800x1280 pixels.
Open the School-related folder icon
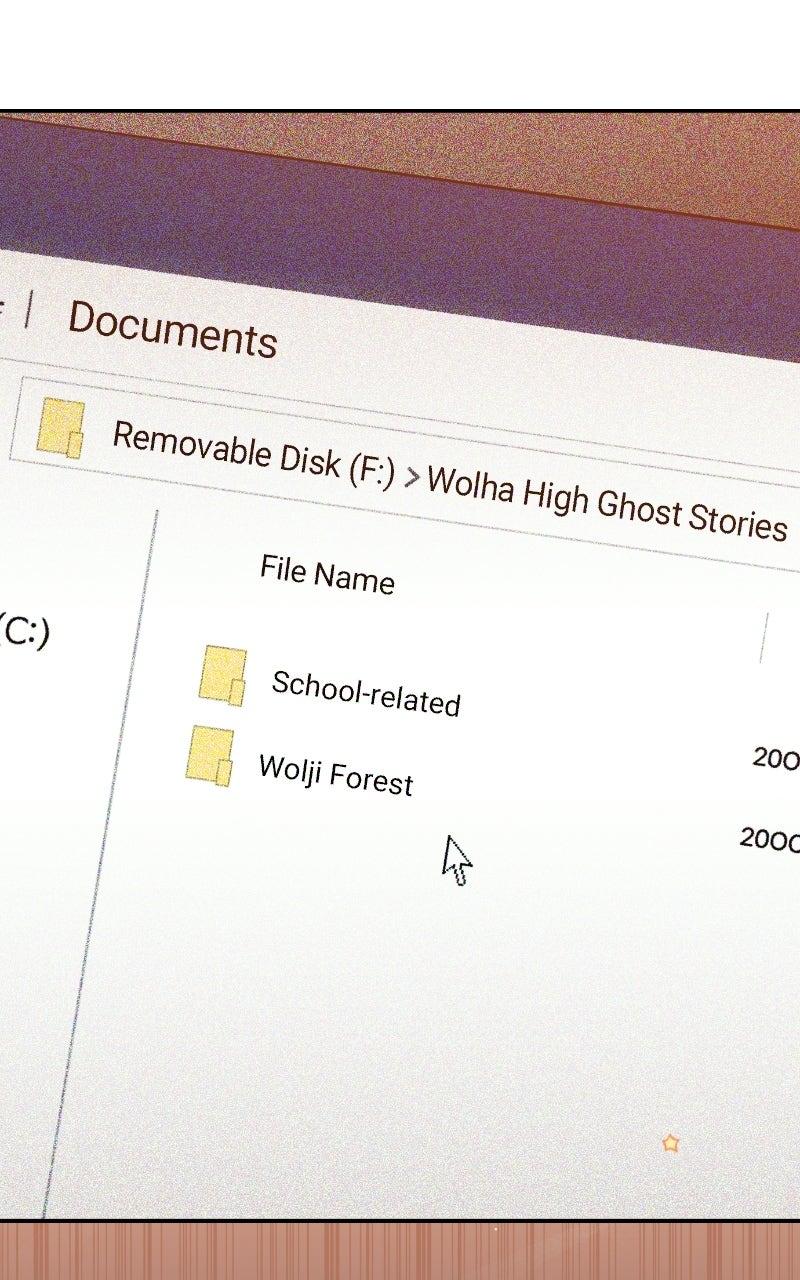pos(222,676)
